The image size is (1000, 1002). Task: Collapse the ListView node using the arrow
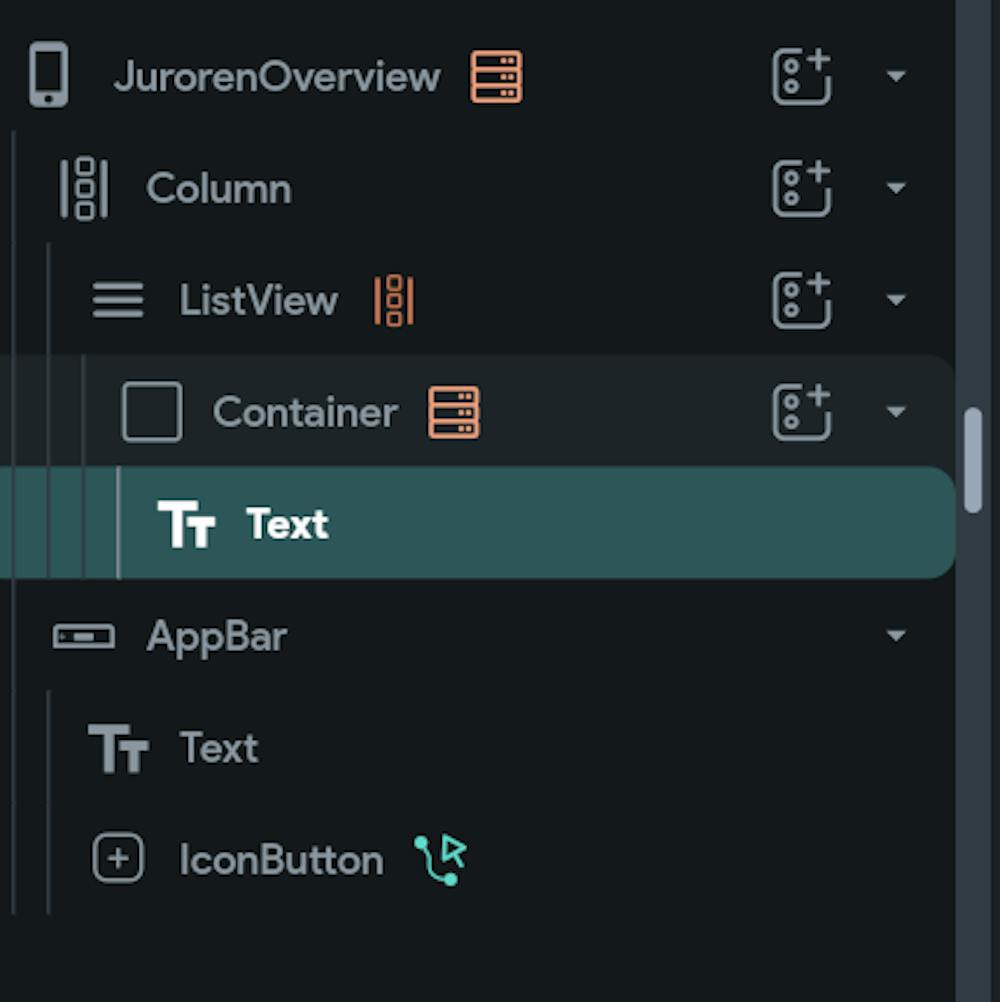click(896, 300)
